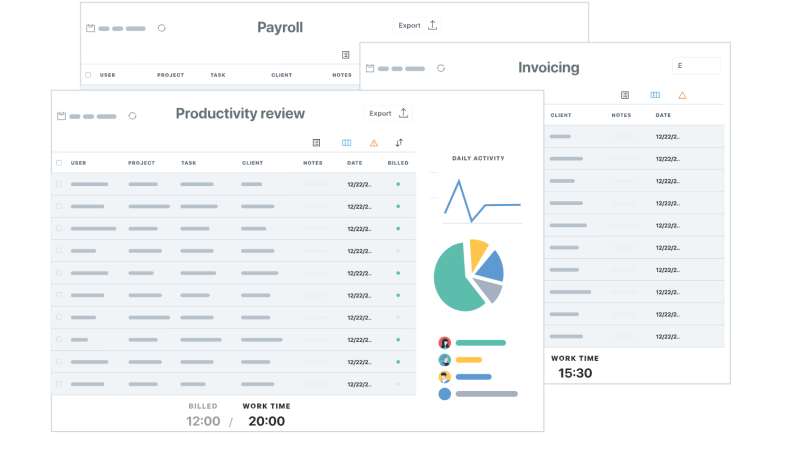Click the upload arrow icon in Payroll Export
The height and width of the screenshot is (459, 800).
coord(433,25)
